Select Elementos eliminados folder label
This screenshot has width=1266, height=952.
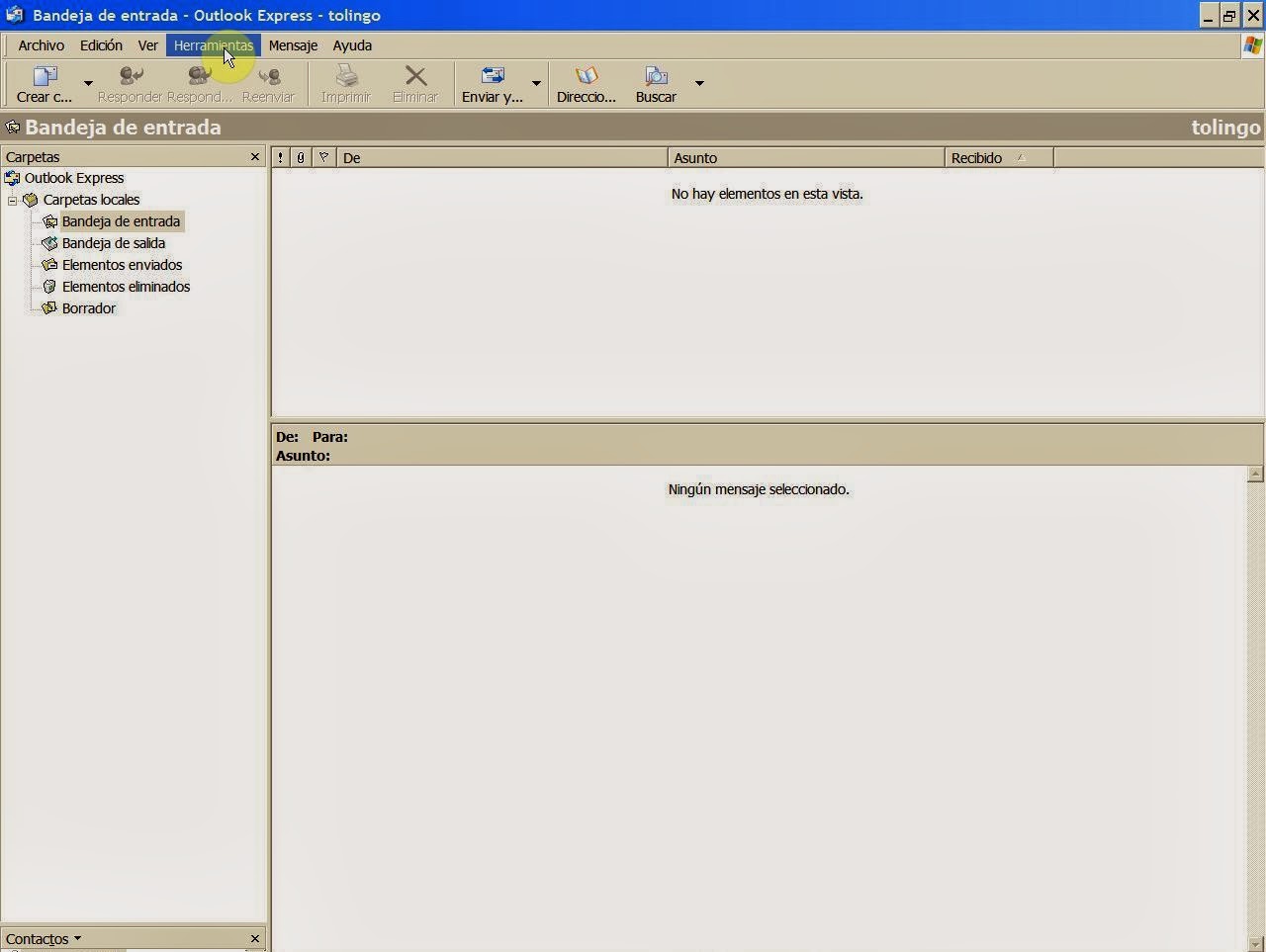click(127, 287)
